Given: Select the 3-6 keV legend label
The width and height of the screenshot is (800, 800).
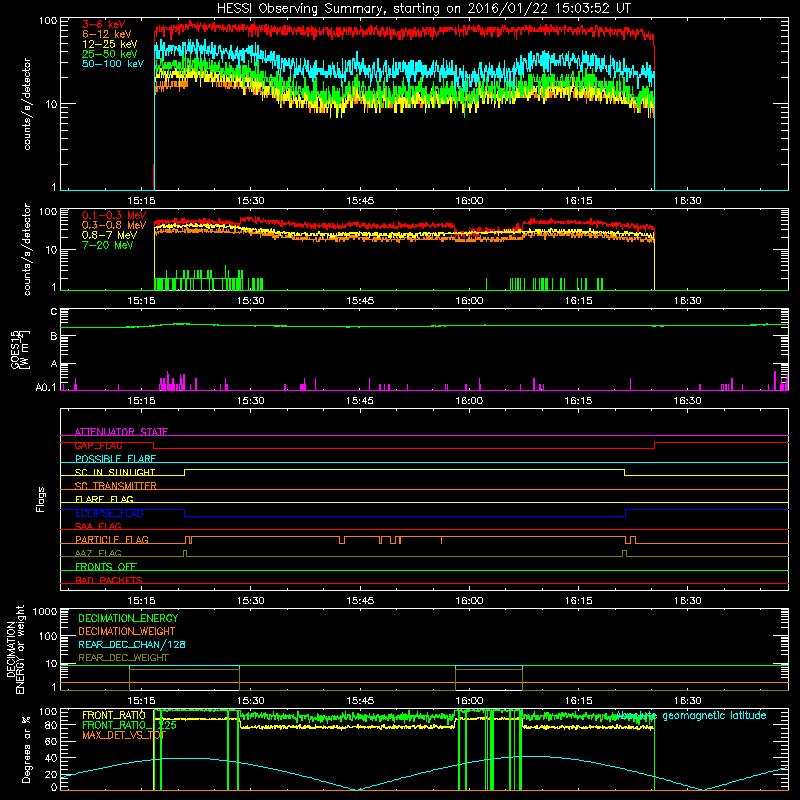Looking at the screenshot, I should point(103,24).
